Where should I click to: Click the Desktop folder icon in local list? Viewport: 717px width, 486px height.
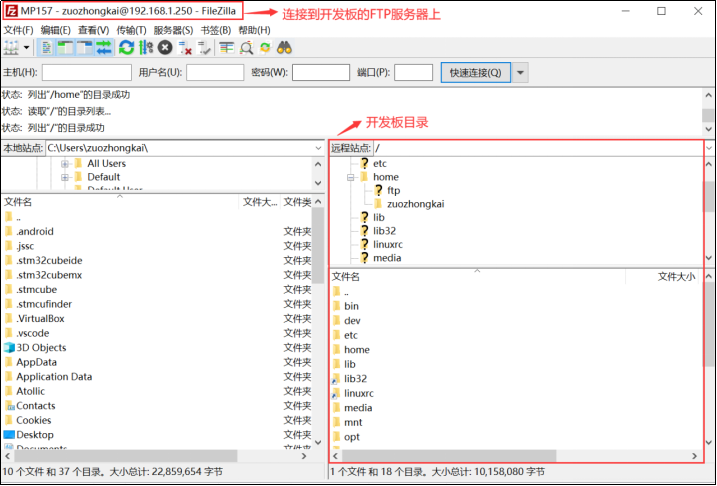[9, 435]
